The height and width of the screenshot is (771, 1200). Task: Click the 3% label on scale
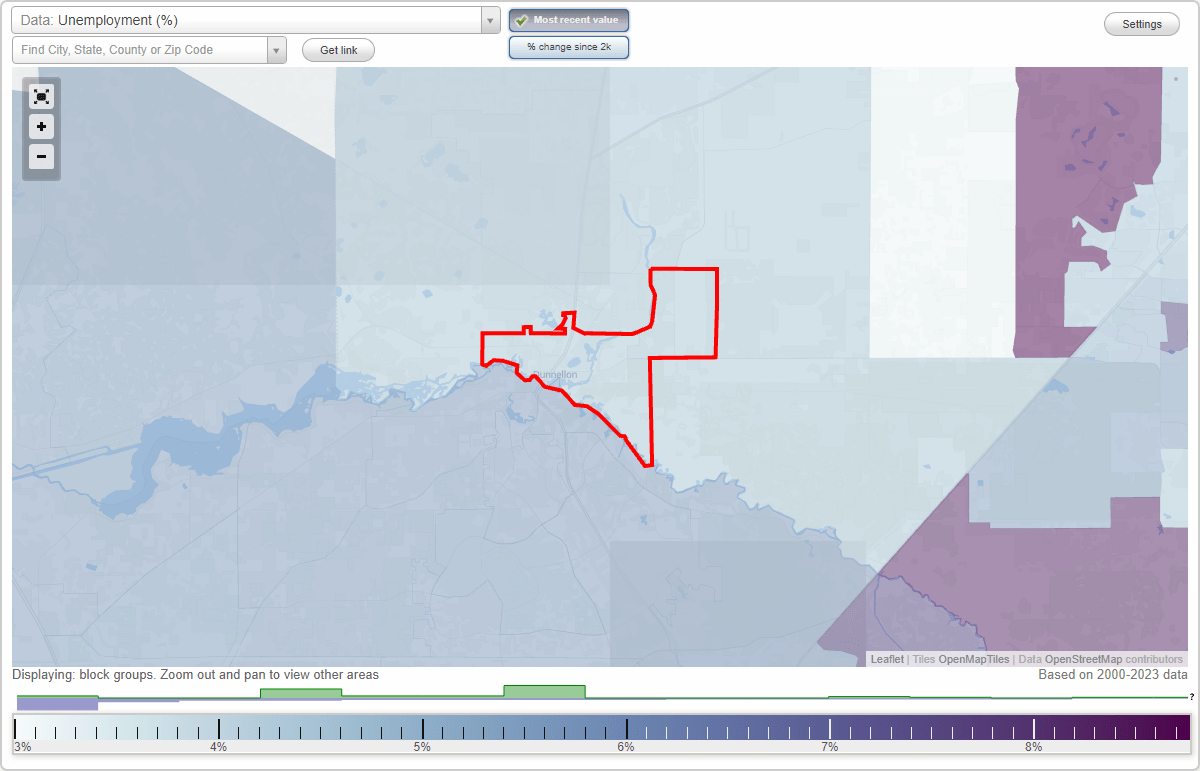(22, 747)
